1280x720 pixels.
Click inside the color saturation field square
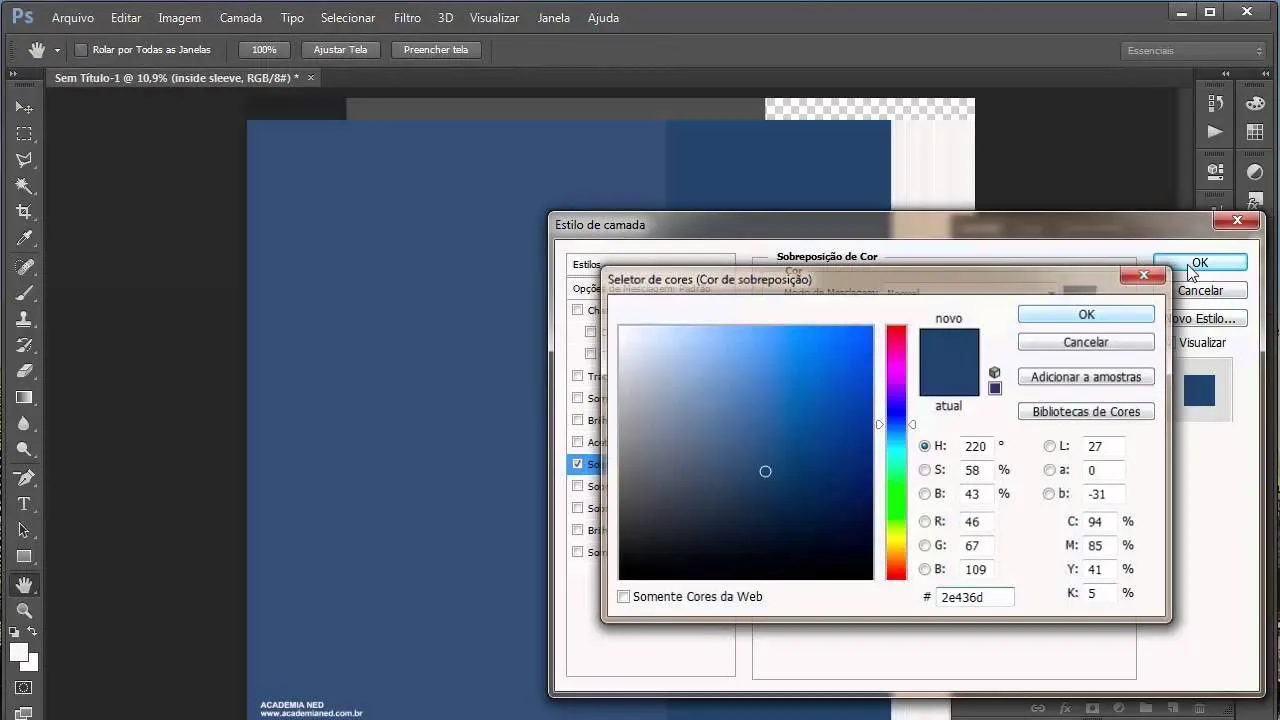coord(746,452)
